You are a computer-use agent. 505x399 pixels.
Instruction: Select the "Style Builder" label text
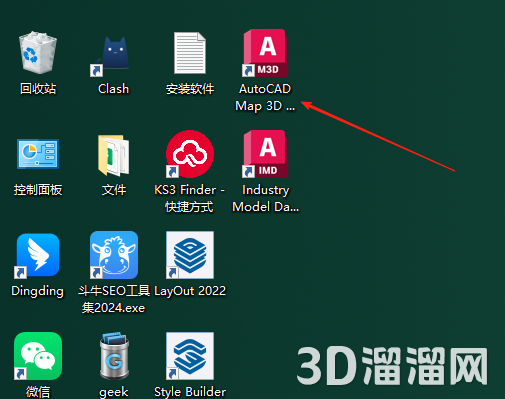190,392
